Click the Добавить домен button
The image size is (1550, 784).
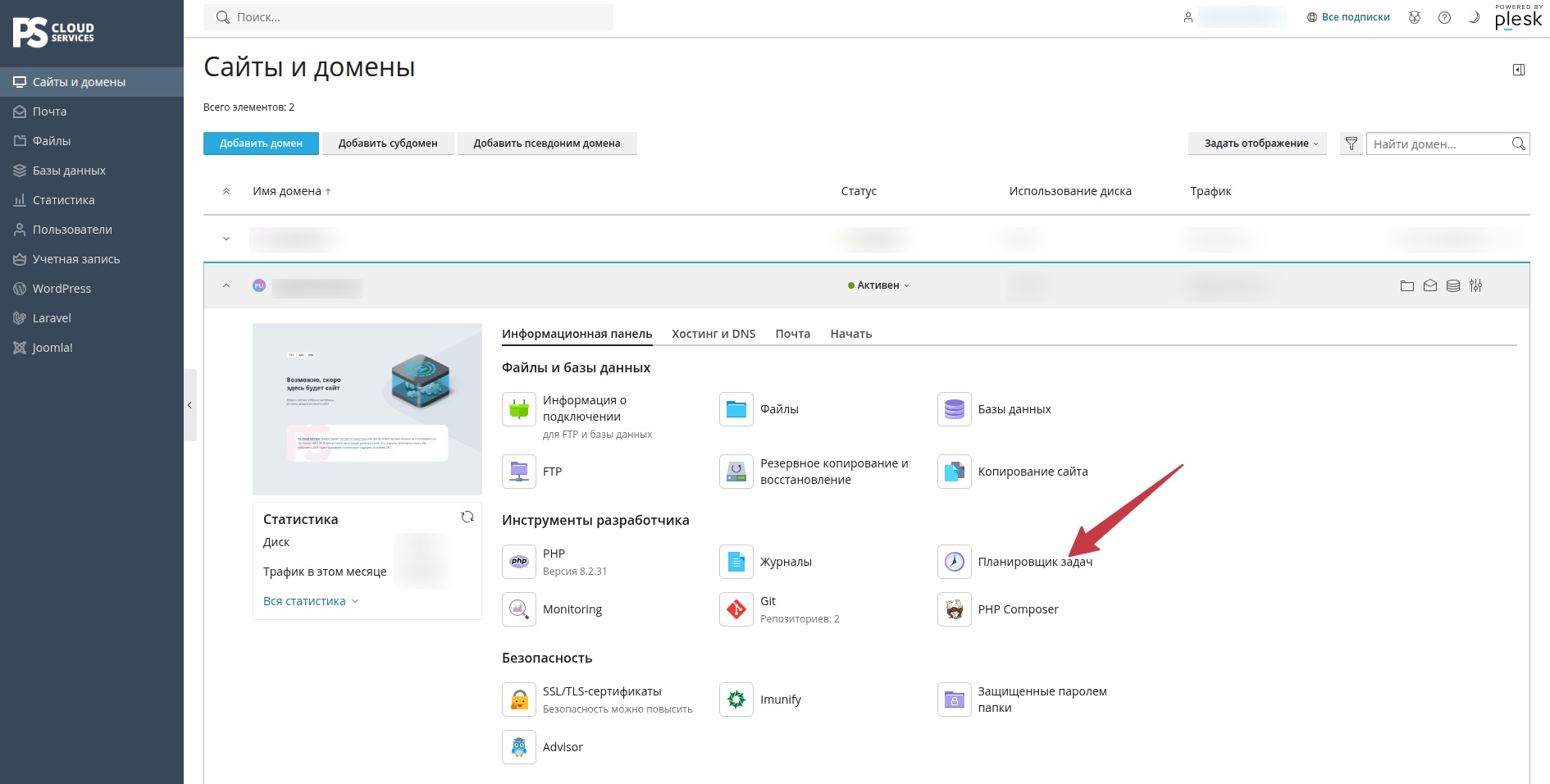click(261, 144)
